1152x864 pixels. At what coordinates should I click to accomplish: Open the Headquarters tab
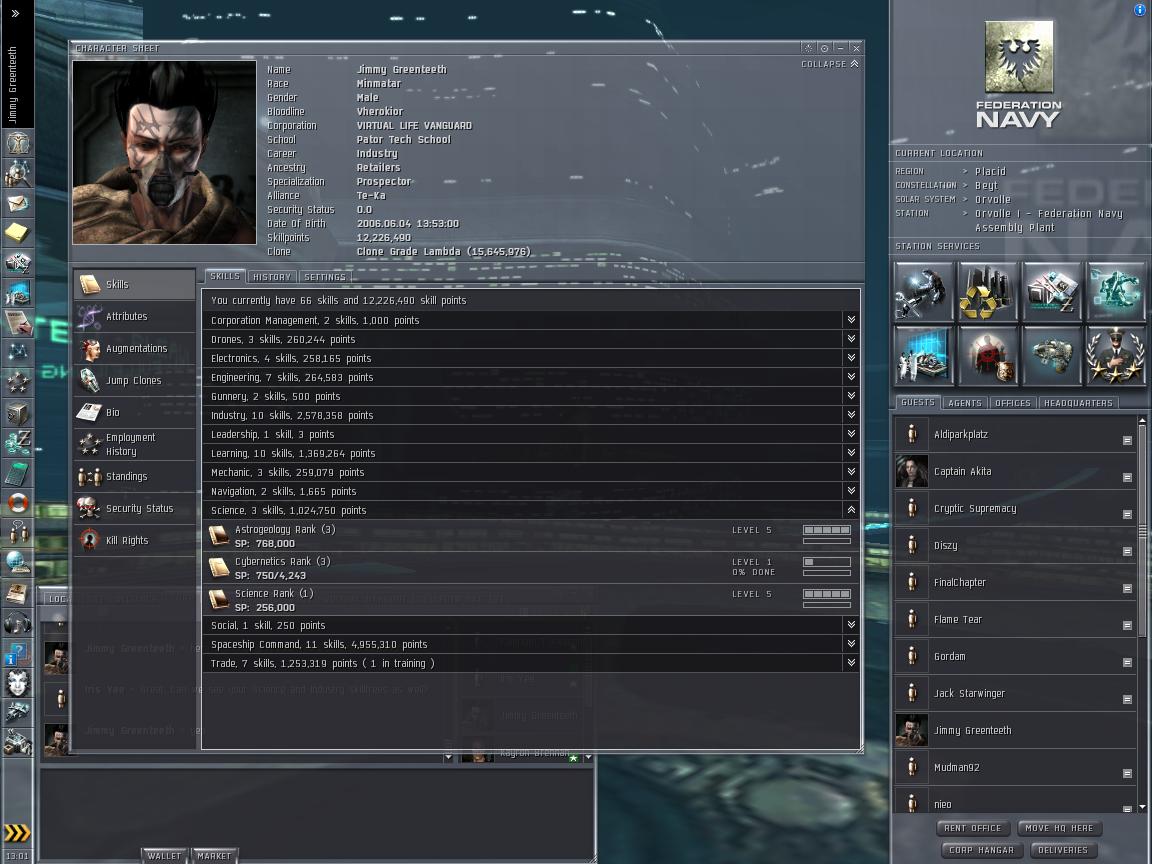click(x=1078, y=403)
